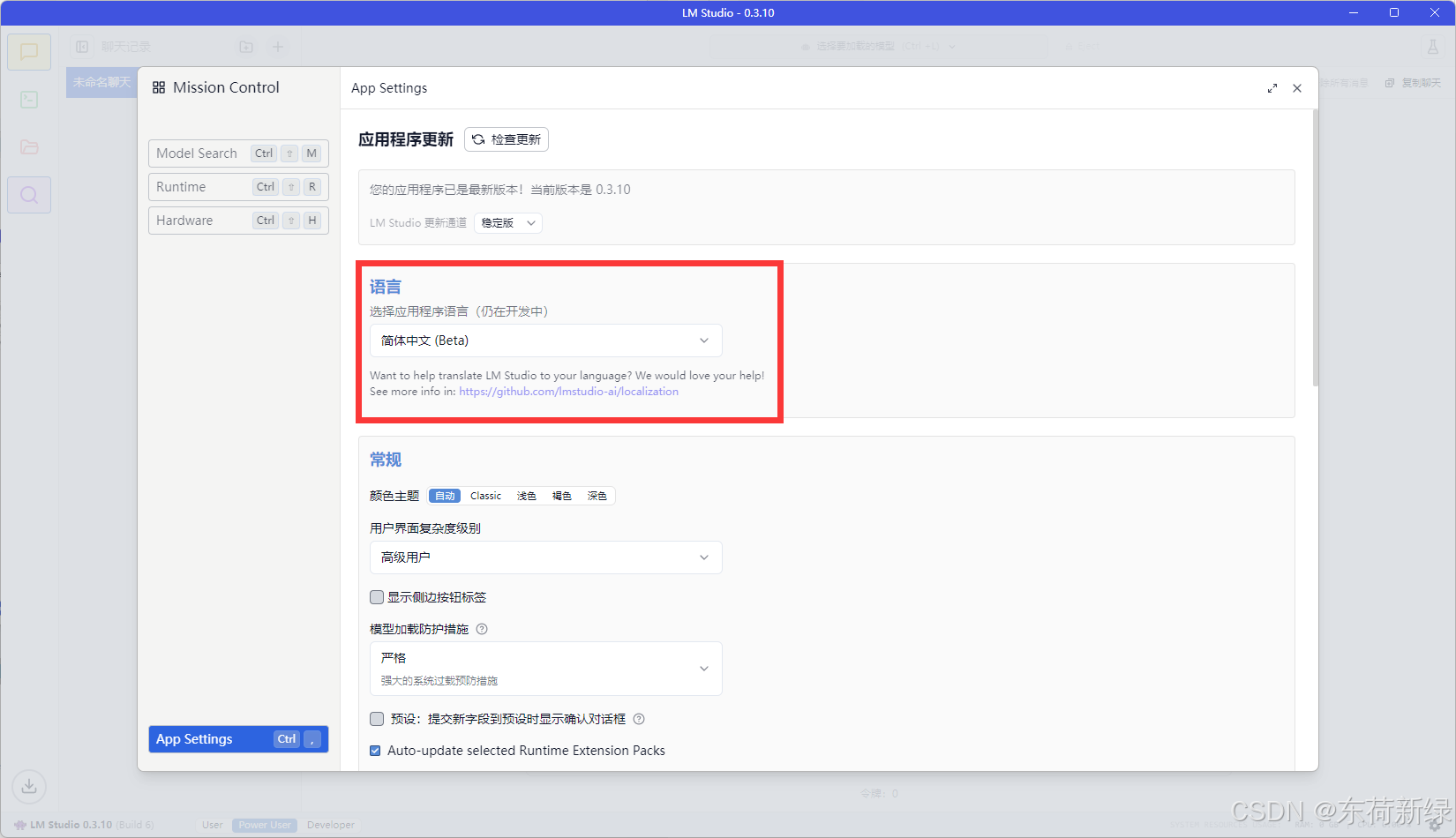Switch to Developer mode in status bar
Screen dimensions: 1456x838
(331, 825)
